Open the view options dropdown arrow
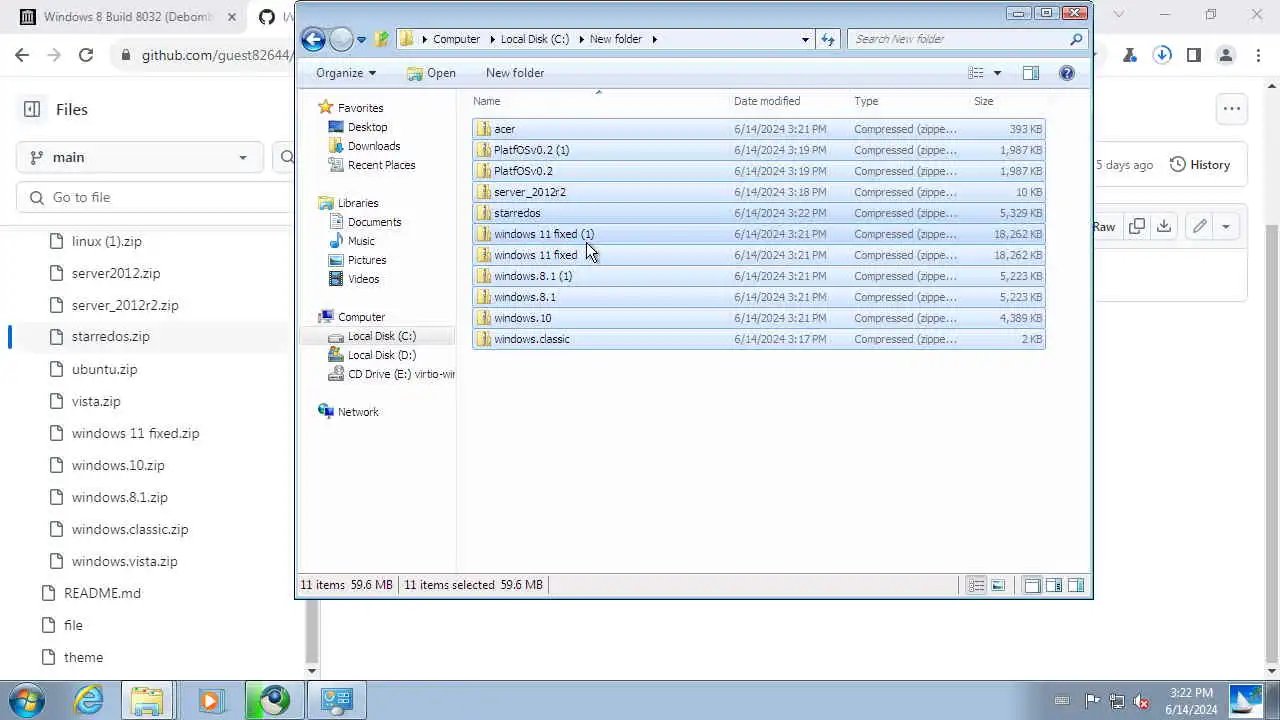The height and width of the screenshot is (720, 1280). point(997,73)
